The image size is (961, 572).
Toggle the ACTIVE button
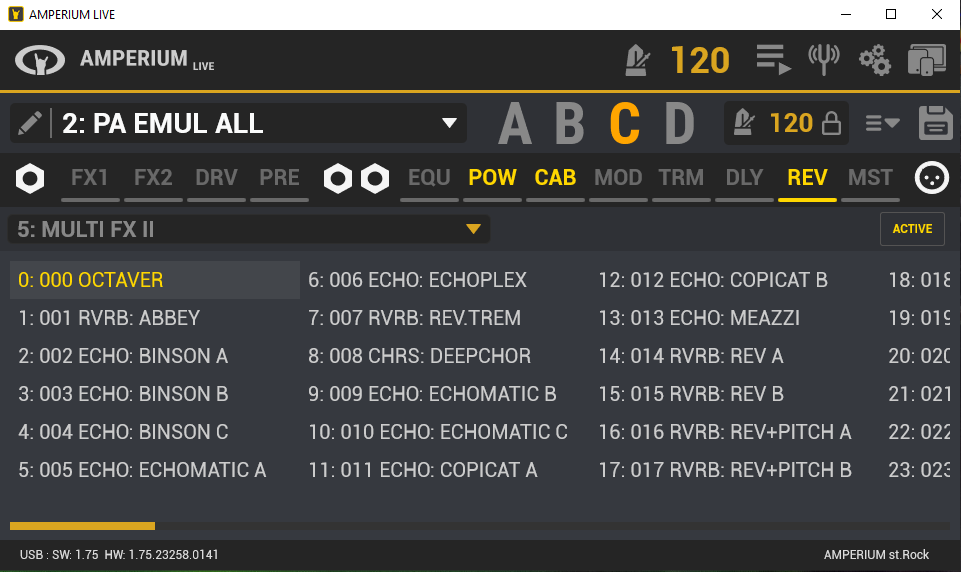click(x=912, y=229)
